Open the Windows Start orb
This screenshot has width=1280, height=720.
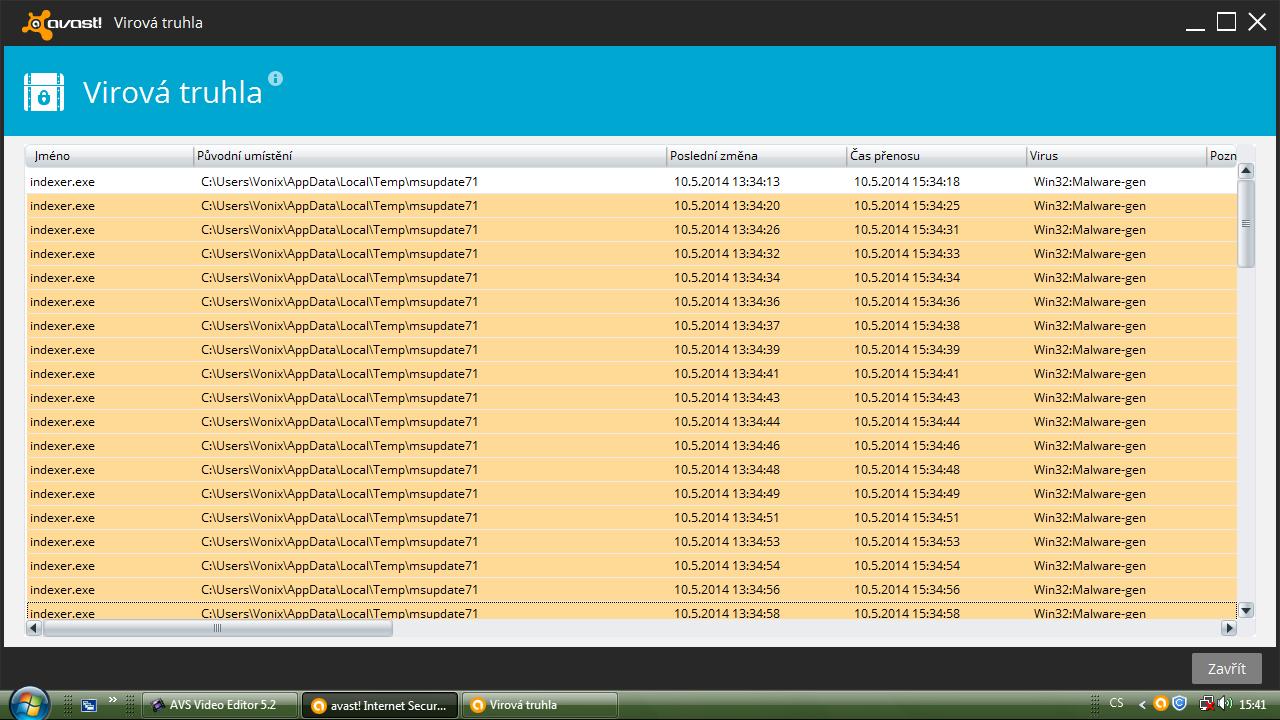[x=29, y=703]
